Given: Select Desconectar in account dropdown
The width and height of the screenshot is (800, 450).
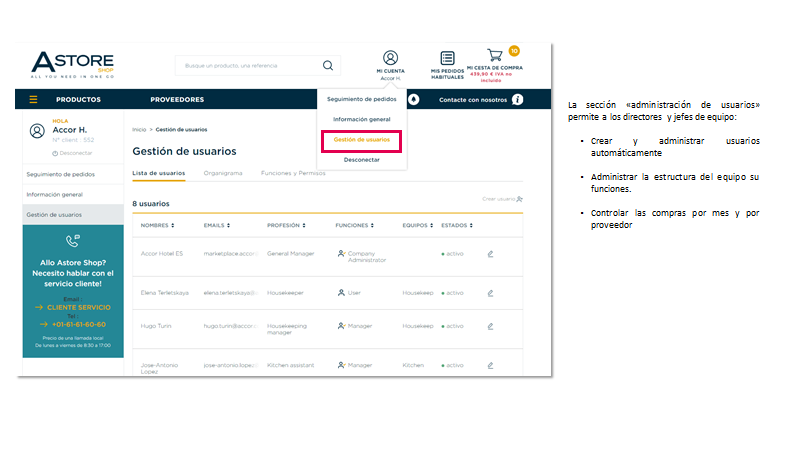Looking at the screenshot, I should pos(362,160).
